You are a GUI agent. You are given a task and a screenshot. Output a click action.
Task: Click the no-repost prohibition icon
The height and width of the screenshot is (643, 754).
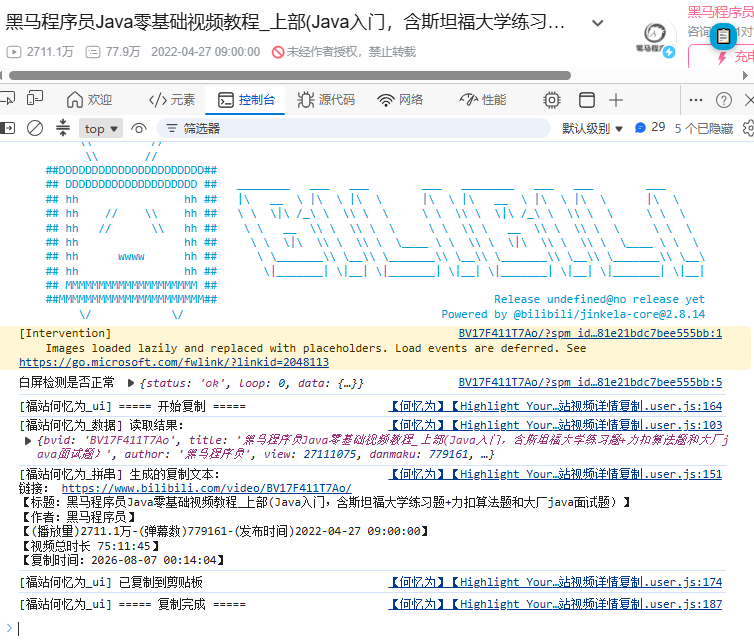[278, 51]
